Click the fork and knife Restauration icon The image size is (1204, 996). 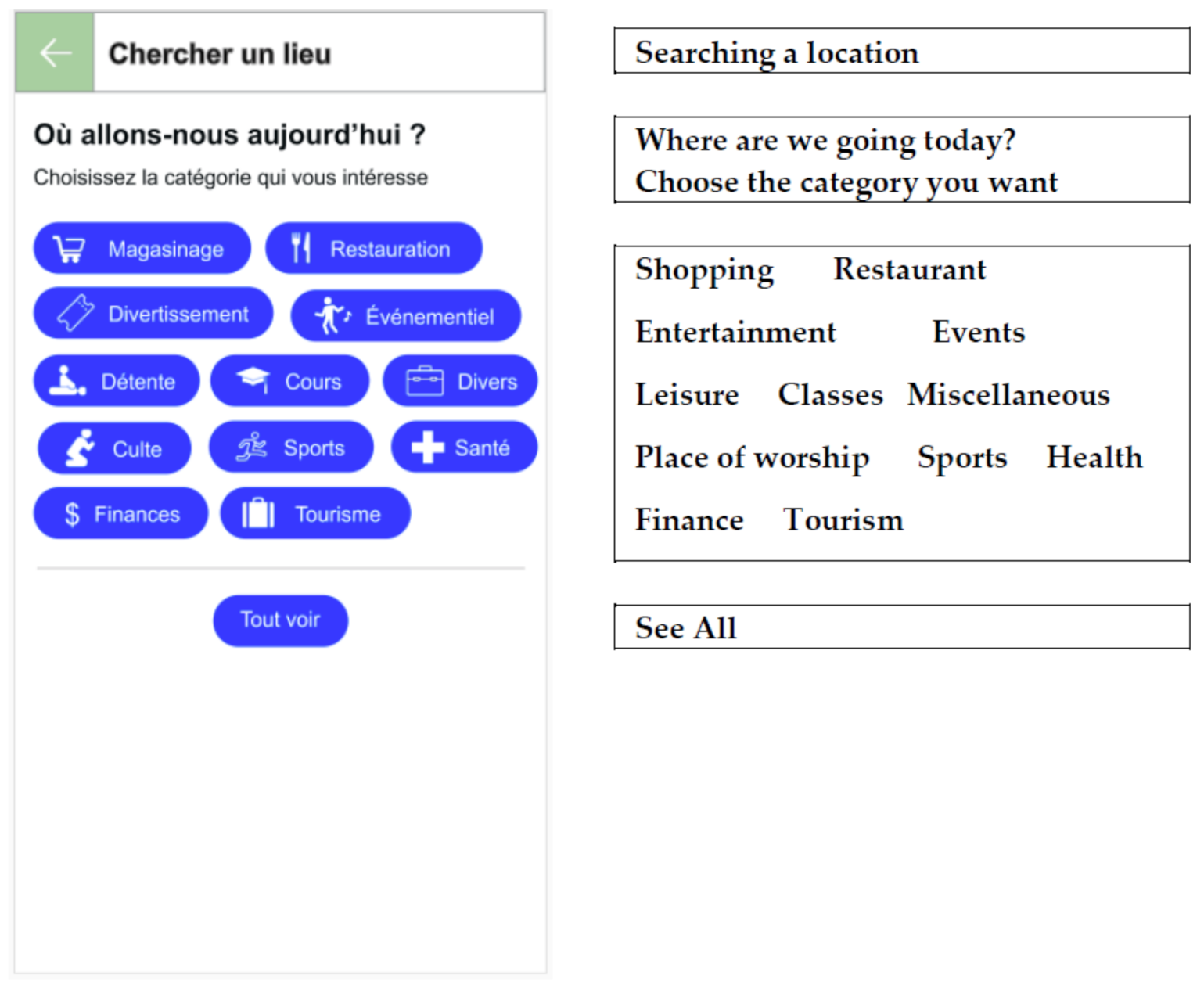300,248
